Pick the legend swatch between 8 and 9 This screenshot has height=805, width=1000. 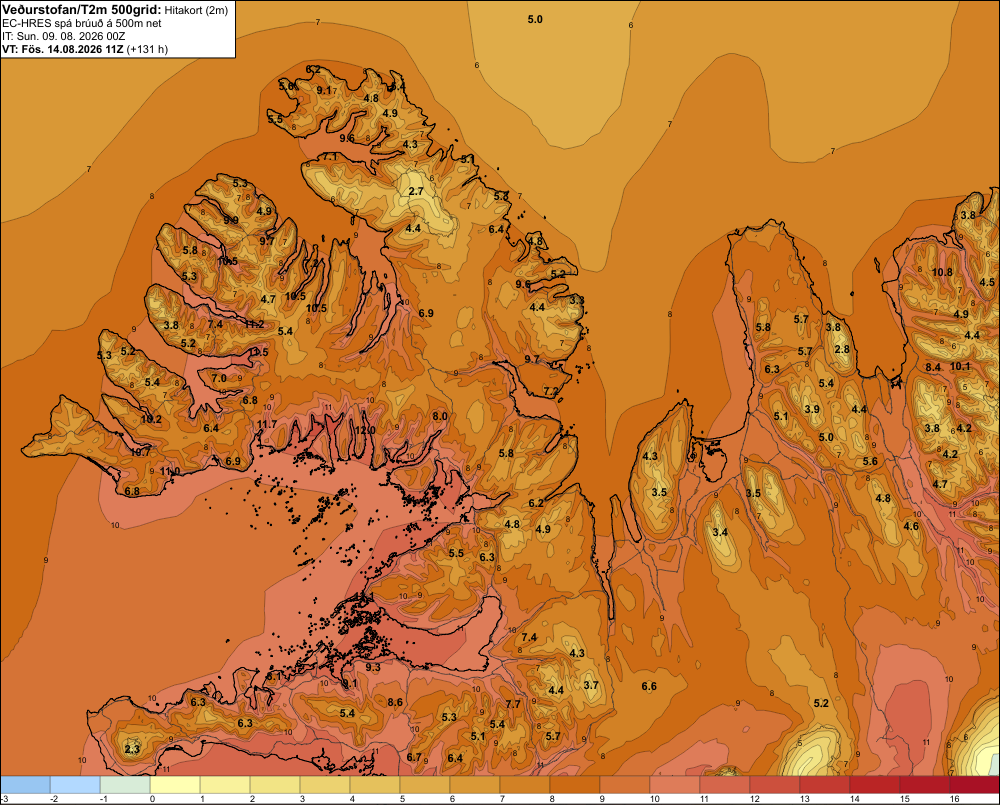(x=575, y=785)
